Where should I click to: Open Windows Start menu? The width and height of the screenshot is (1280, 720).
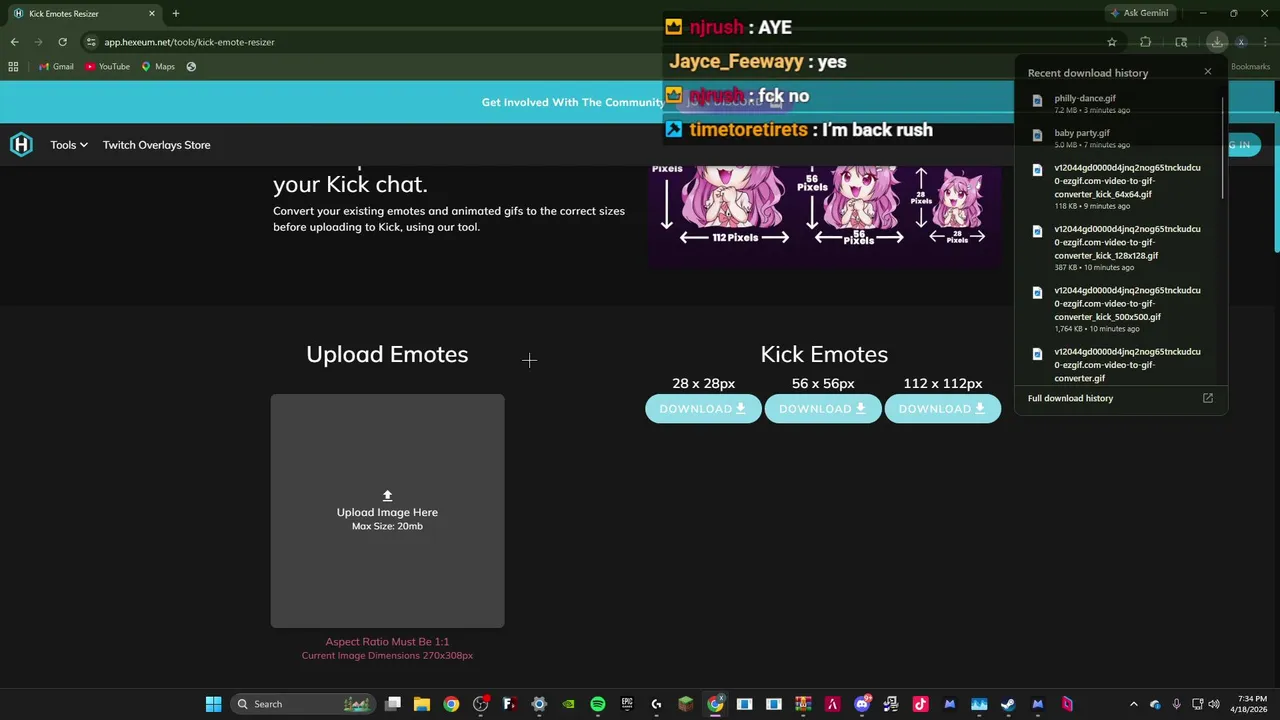[213, 704]
